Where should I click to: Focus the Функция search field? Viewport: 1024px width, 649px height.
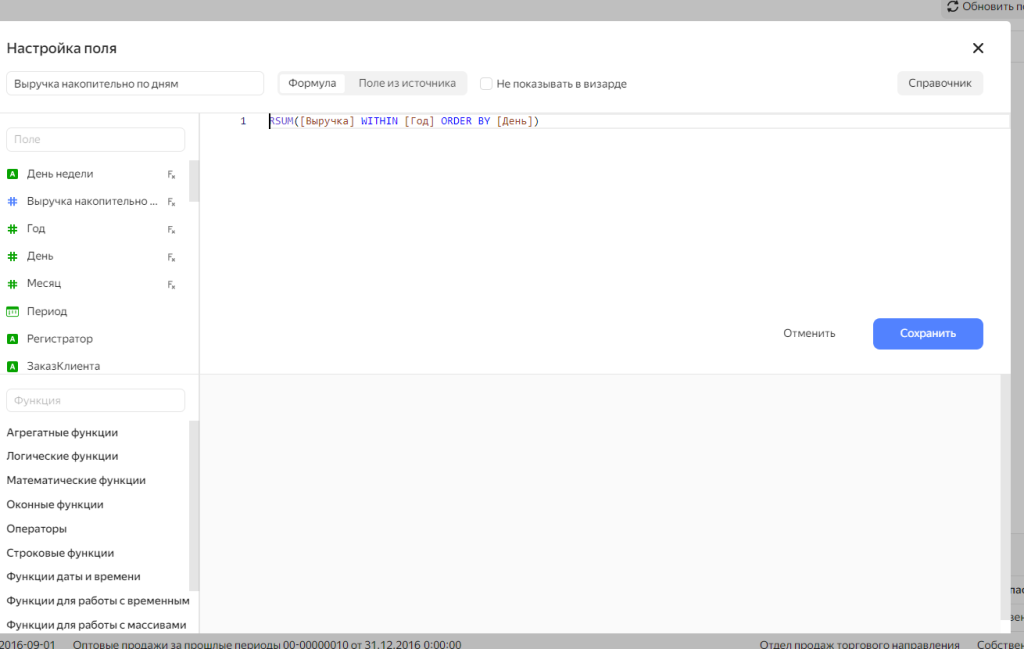click(96, 400)
